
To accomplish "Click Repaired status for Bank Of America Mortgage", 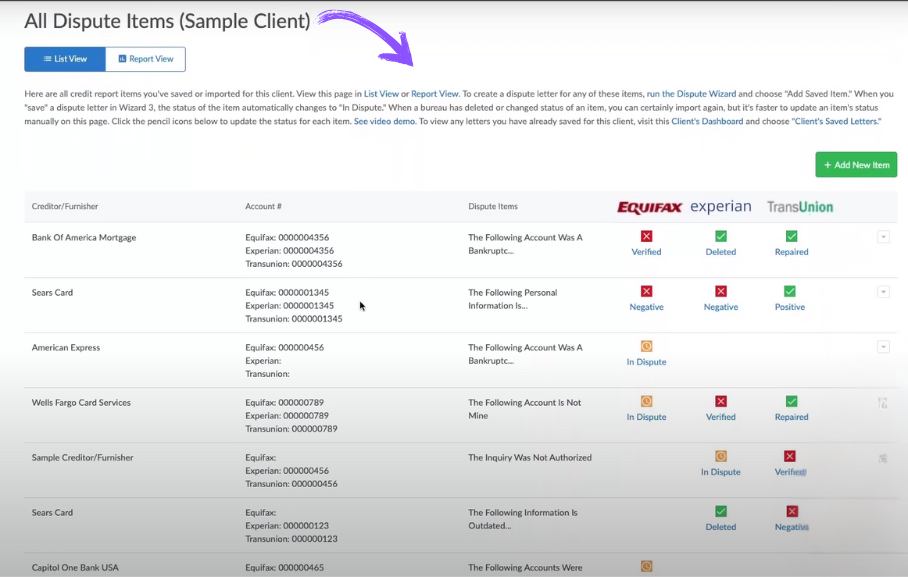I will point(791,252).
